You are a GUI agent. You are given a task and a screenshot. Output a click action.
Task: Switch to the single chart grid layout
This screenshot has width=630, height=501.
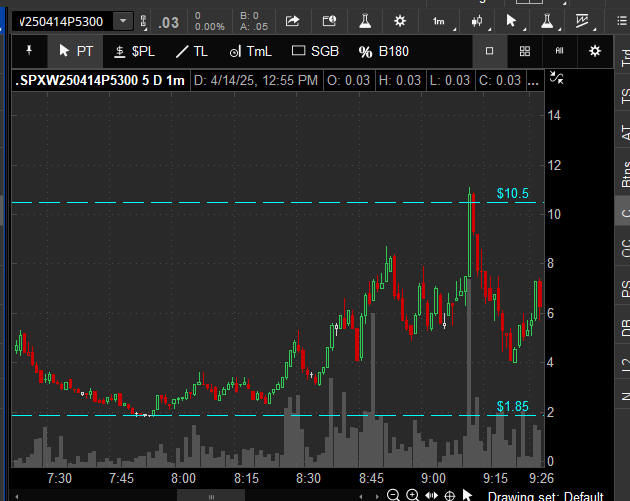(x=489, y=51)
